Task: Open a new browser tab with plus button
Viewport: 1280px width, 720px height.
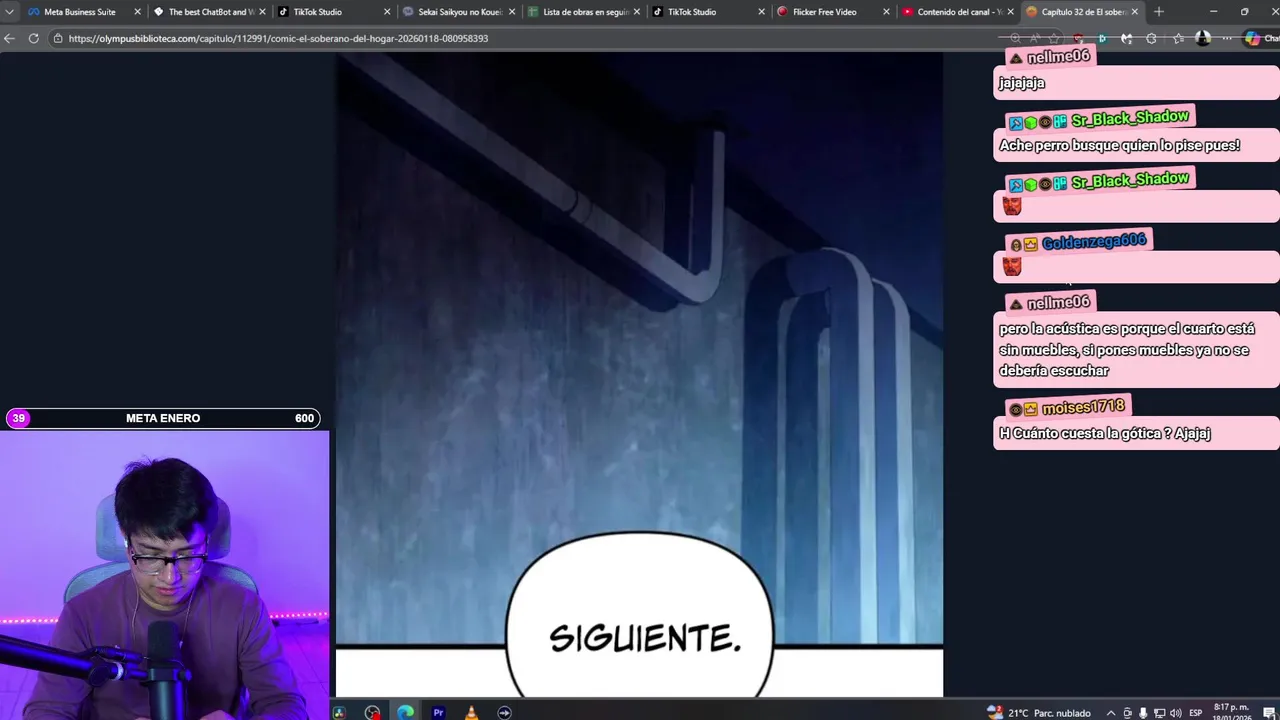Action: pyautogui.click(x=1159, y=12)
